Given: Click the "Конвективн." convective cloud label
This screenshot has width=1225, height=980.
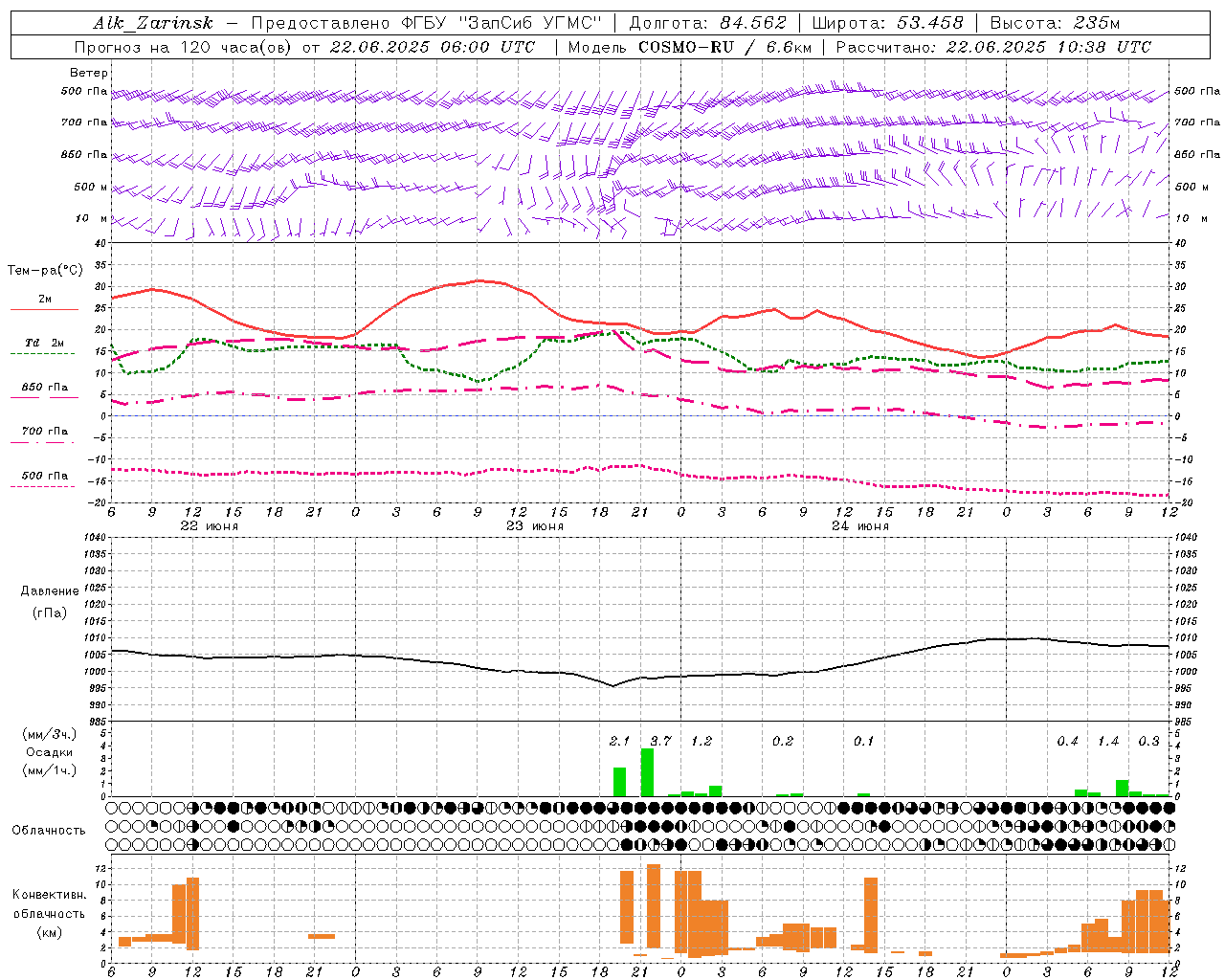Looking at the screenshot, I should [x=49, y=895].
